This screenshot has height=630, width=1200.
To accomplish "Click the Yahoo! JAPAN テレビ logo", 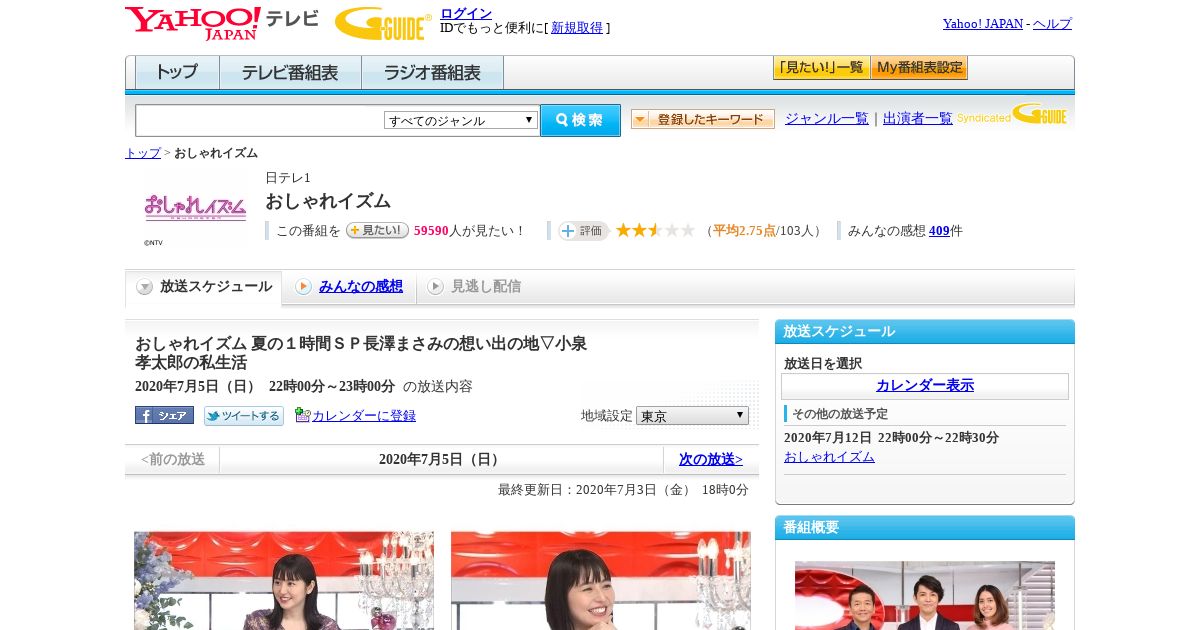I will (222, 22).
